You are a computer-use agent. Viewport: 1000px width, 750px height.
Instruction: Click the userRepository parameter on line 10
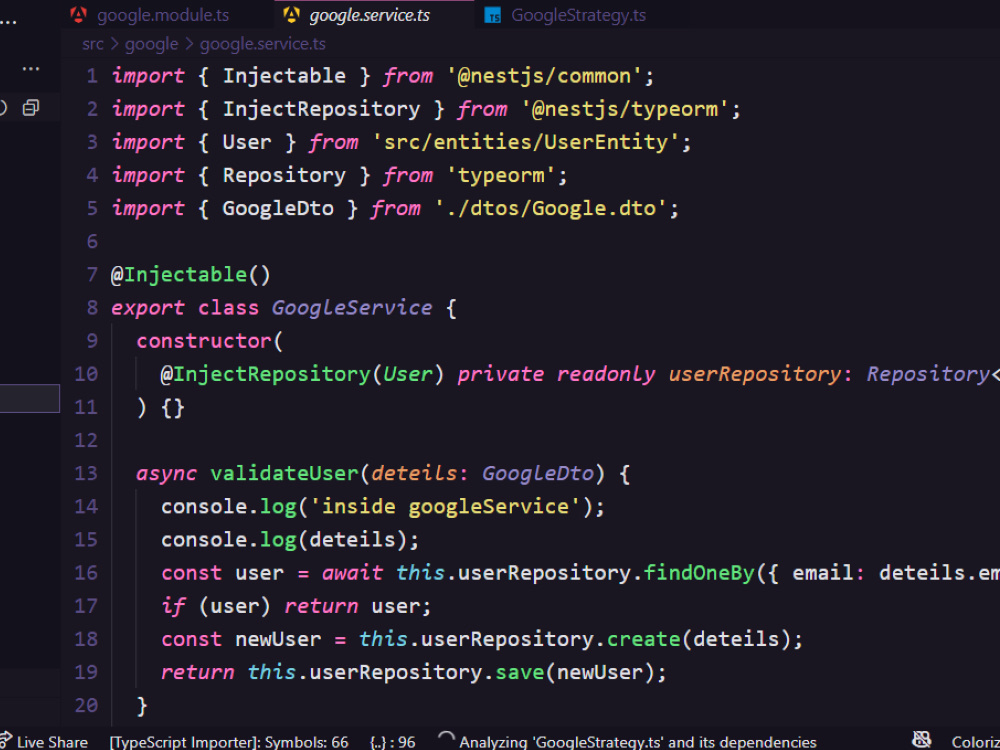pyautogui.click(x=755, y=374)
